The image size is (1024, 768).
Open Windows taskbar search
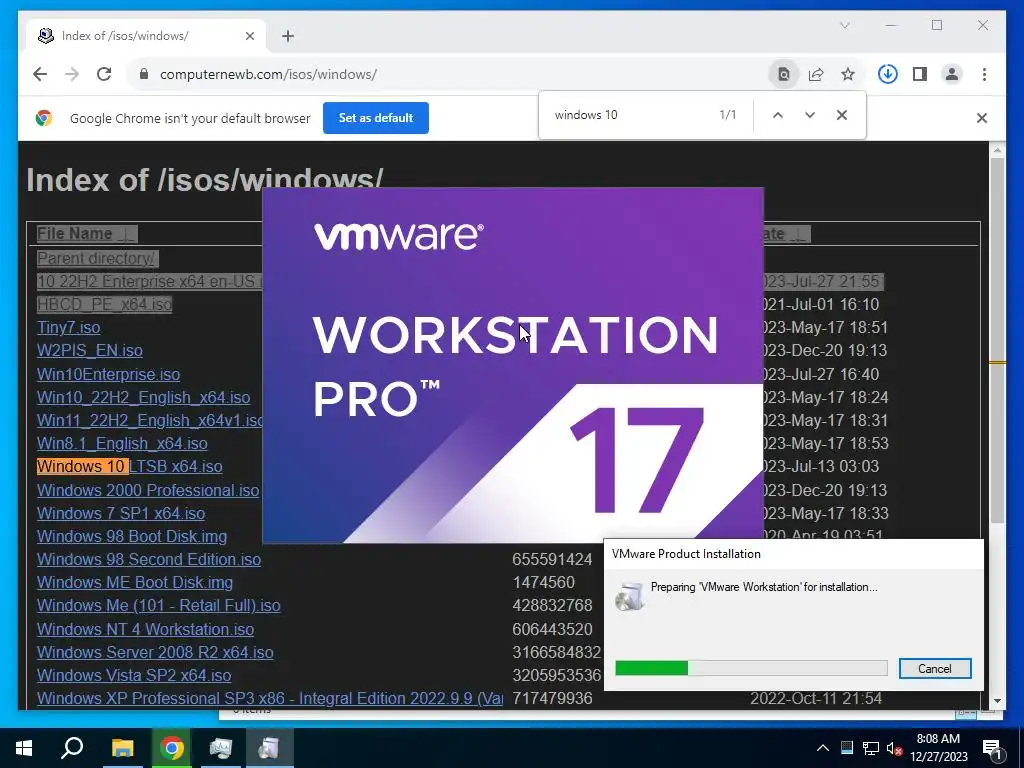(72, 748)
